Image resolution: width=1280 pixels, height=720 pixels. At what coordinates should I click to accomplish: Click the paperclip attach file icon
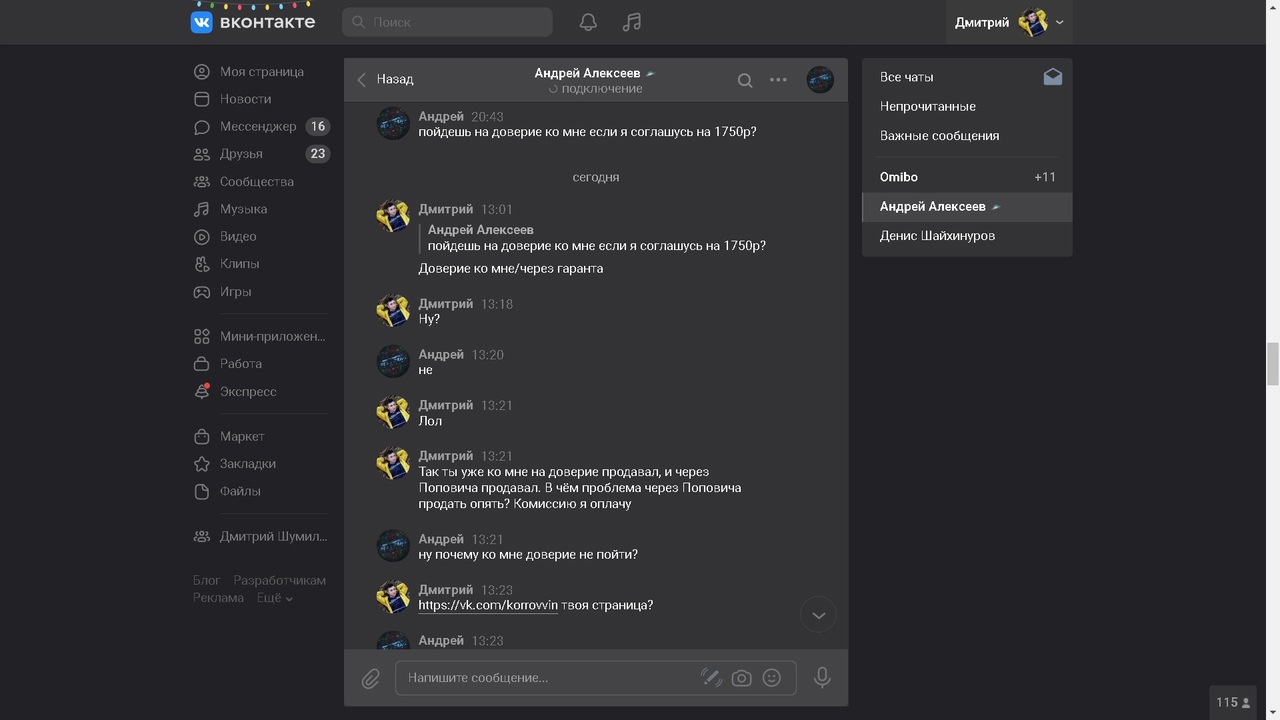(x=370, y=679)
